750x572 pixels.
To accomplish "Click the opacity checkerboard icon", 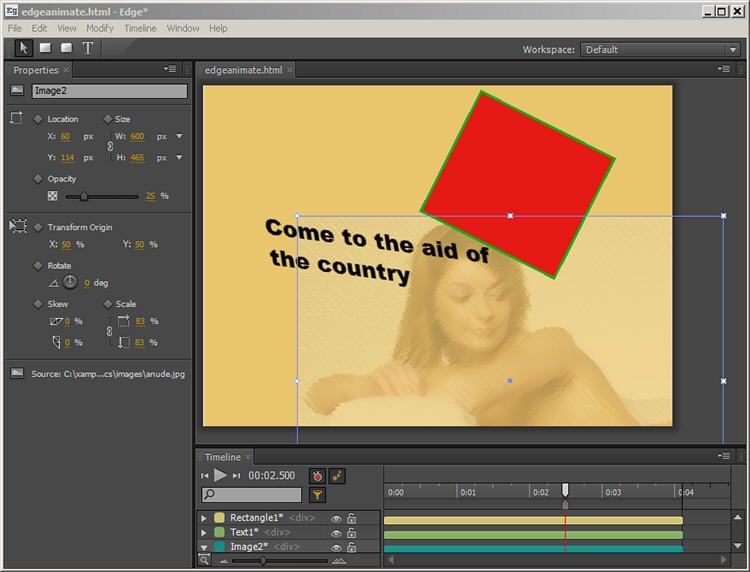I will click(x=53, y=196).
